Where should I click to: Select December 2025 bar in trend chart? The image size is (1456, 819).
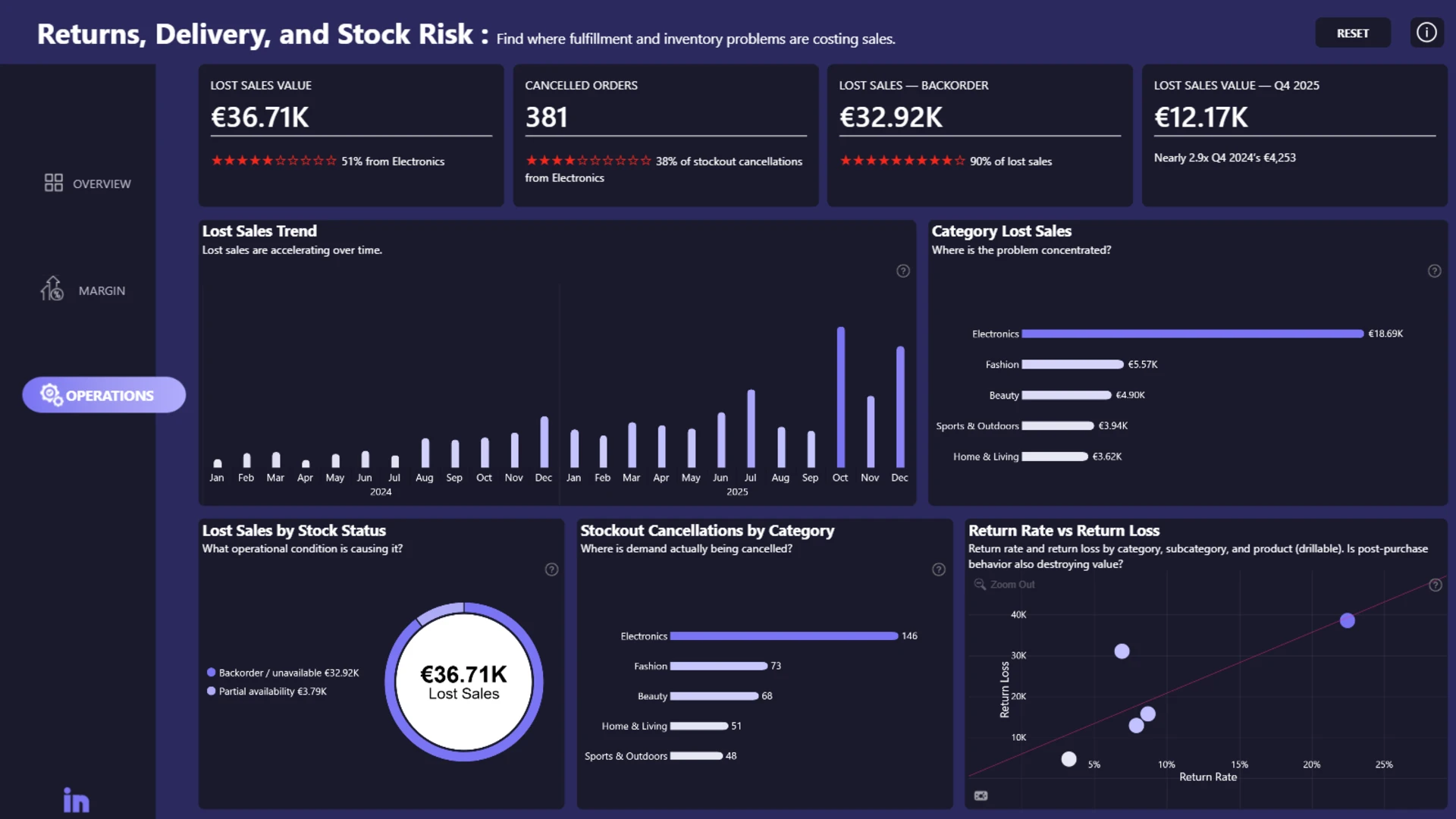tap(900, 407)
